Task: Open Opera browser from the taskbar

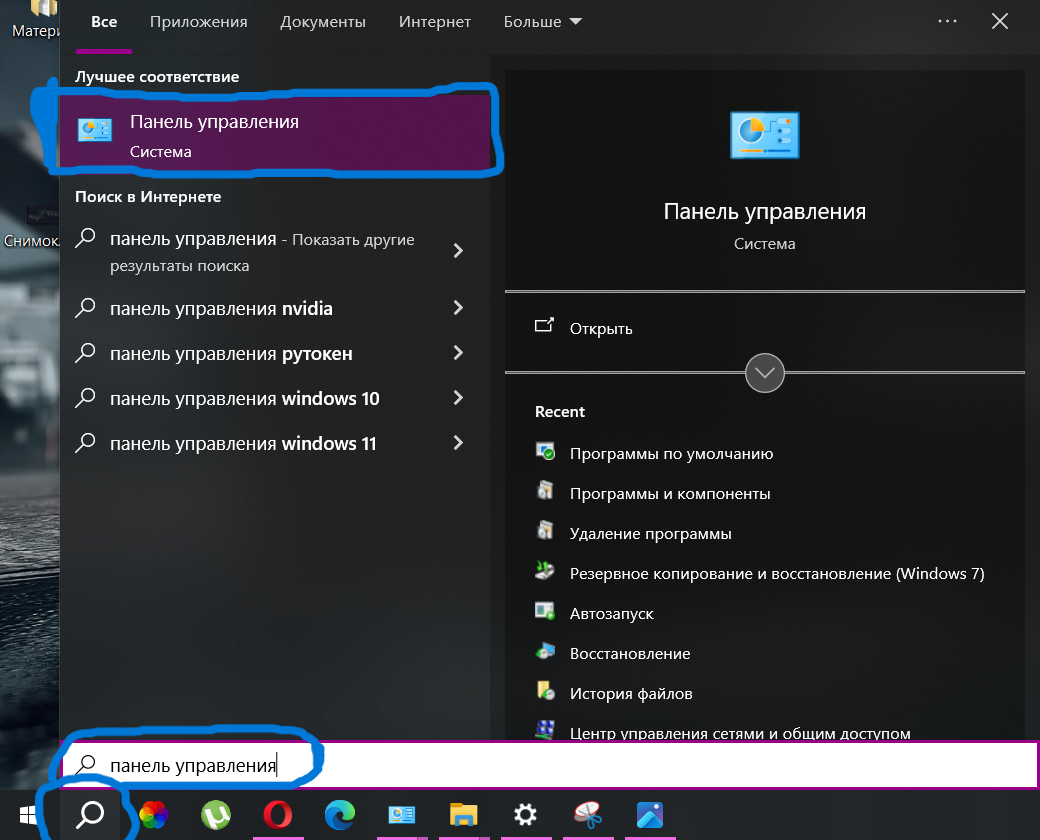Action: coord(278,815)
